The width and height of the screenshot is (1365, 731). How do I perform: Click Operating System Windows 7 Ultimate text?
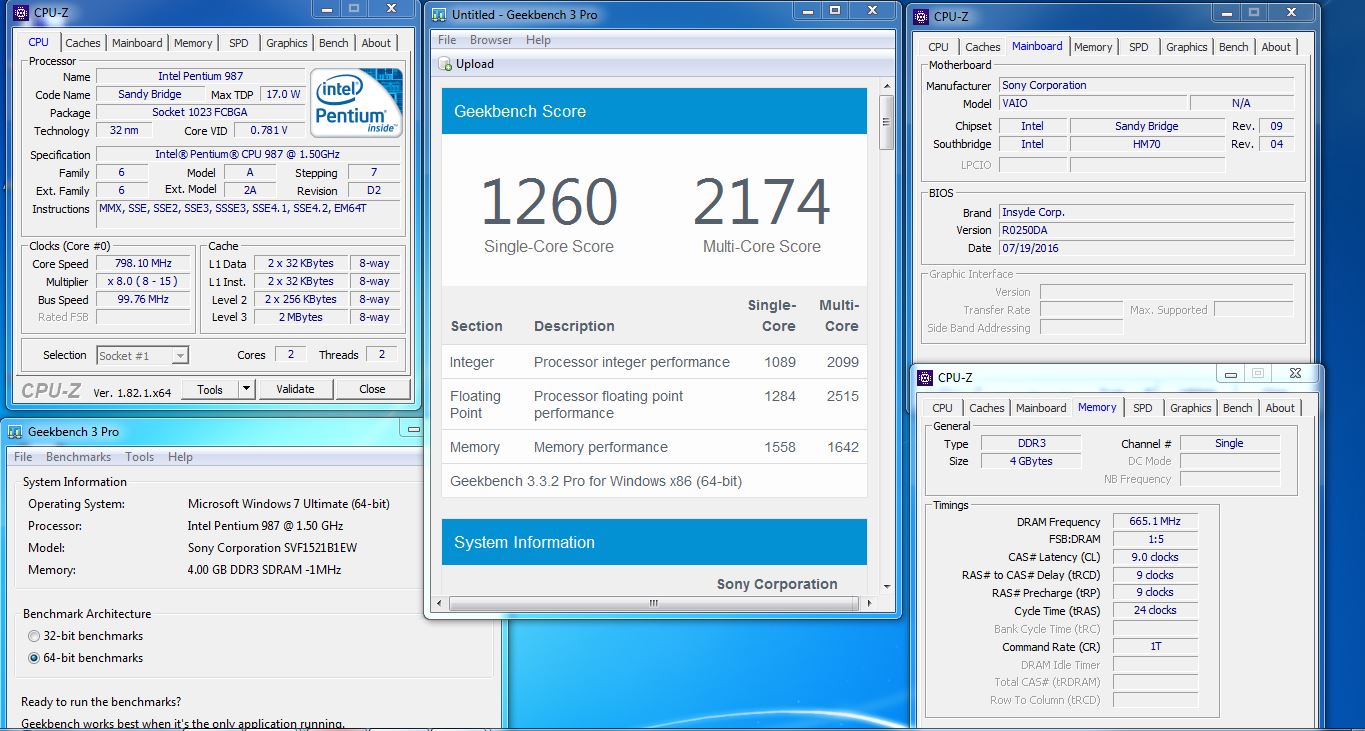[289, 504]
